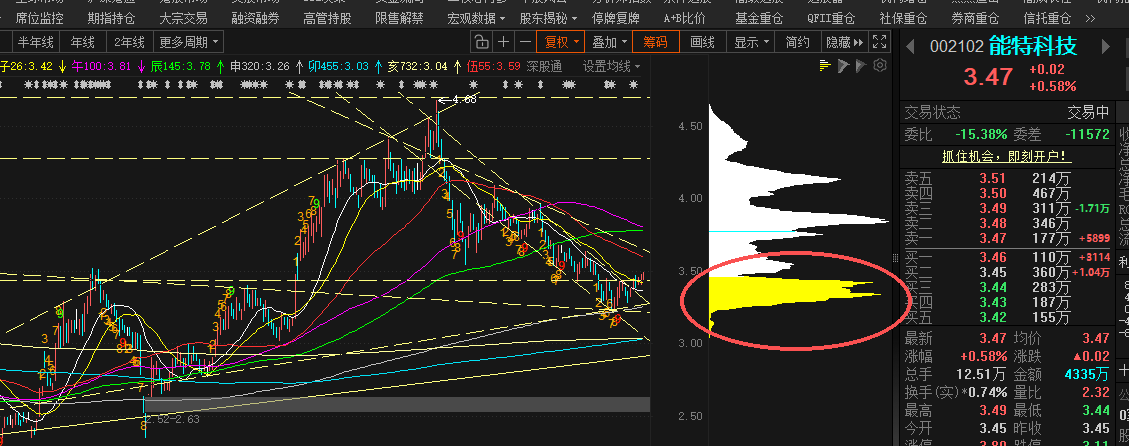This screenshot has width=1129, height=446.
Task: Open 复权 adjustment dropdown
Action: tap(562, 42)
